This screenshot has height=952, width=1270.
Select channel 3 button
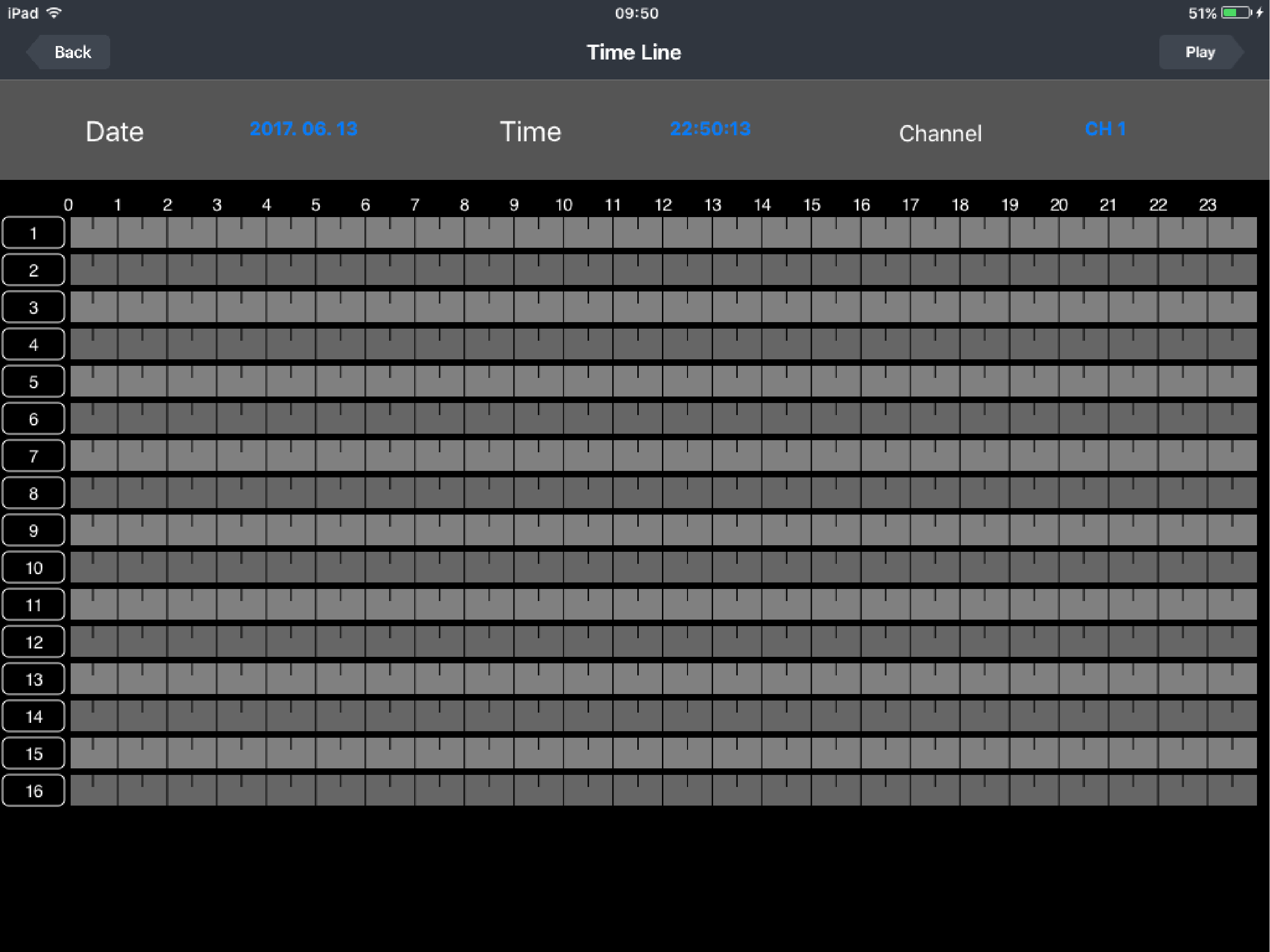point(33,307)
